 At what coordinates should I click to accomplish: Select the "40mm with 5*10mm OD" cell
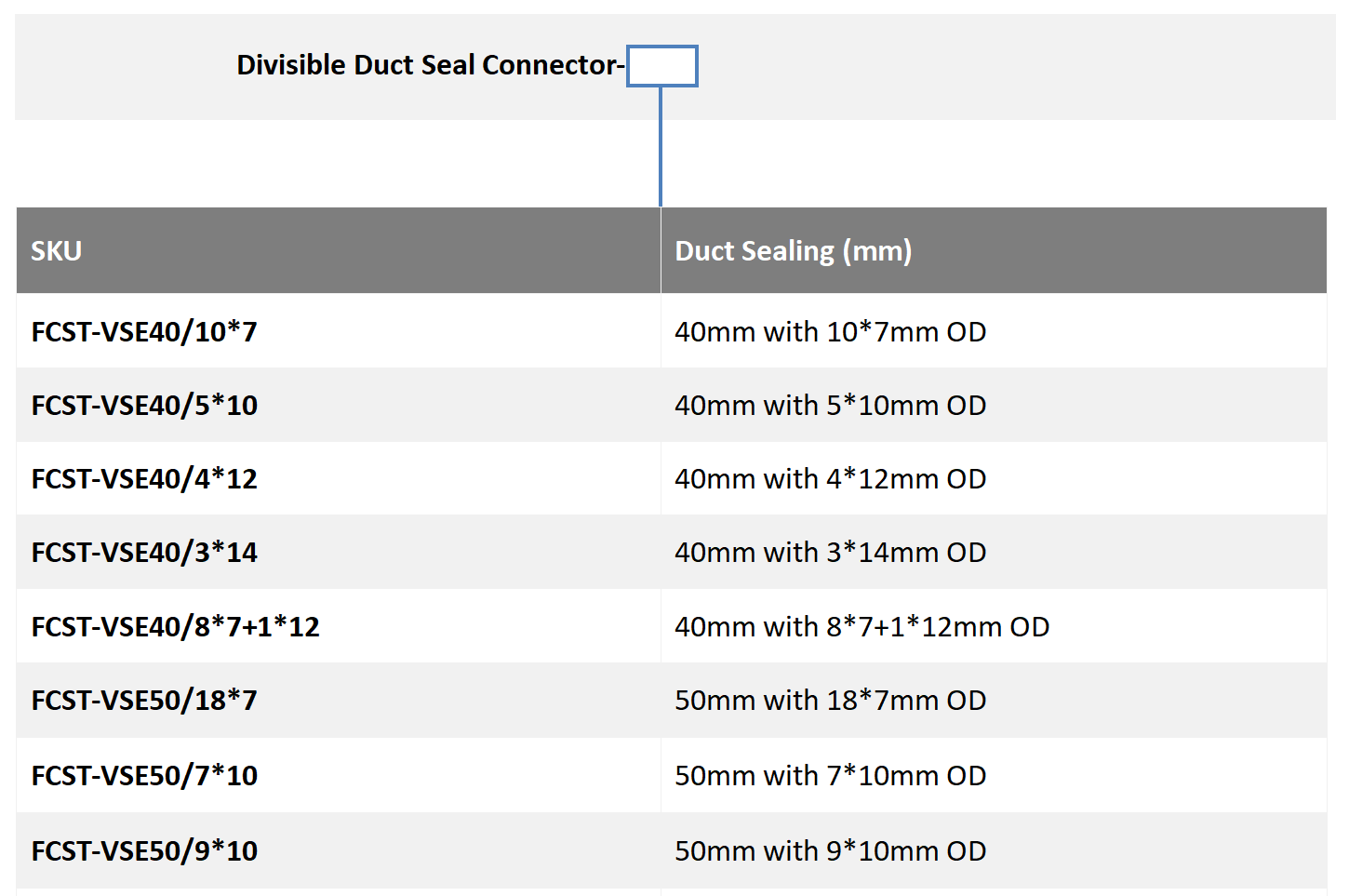pyautogui.click(x=830, y=406)
